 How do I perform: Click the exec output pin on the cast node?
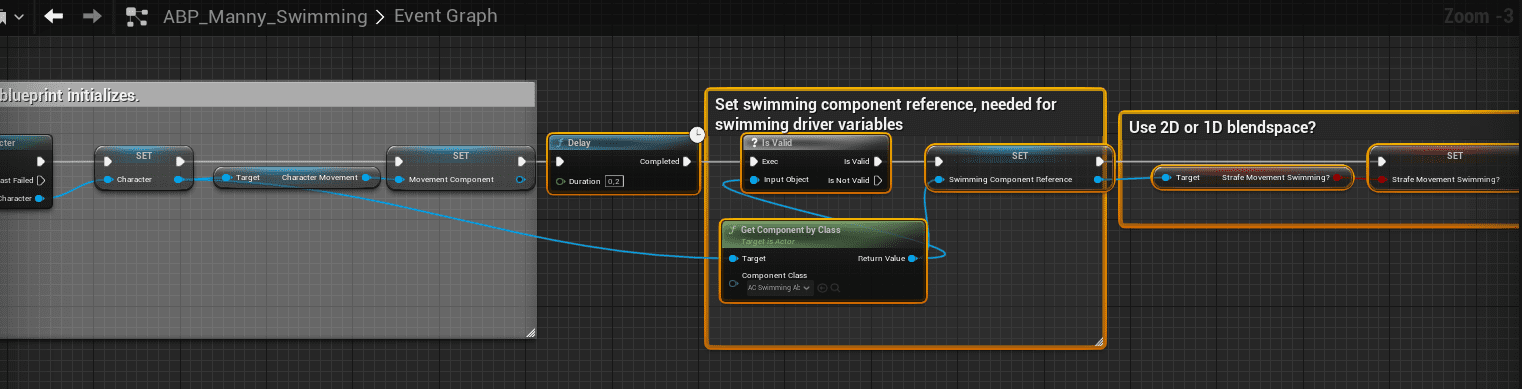tap(40, 161)
